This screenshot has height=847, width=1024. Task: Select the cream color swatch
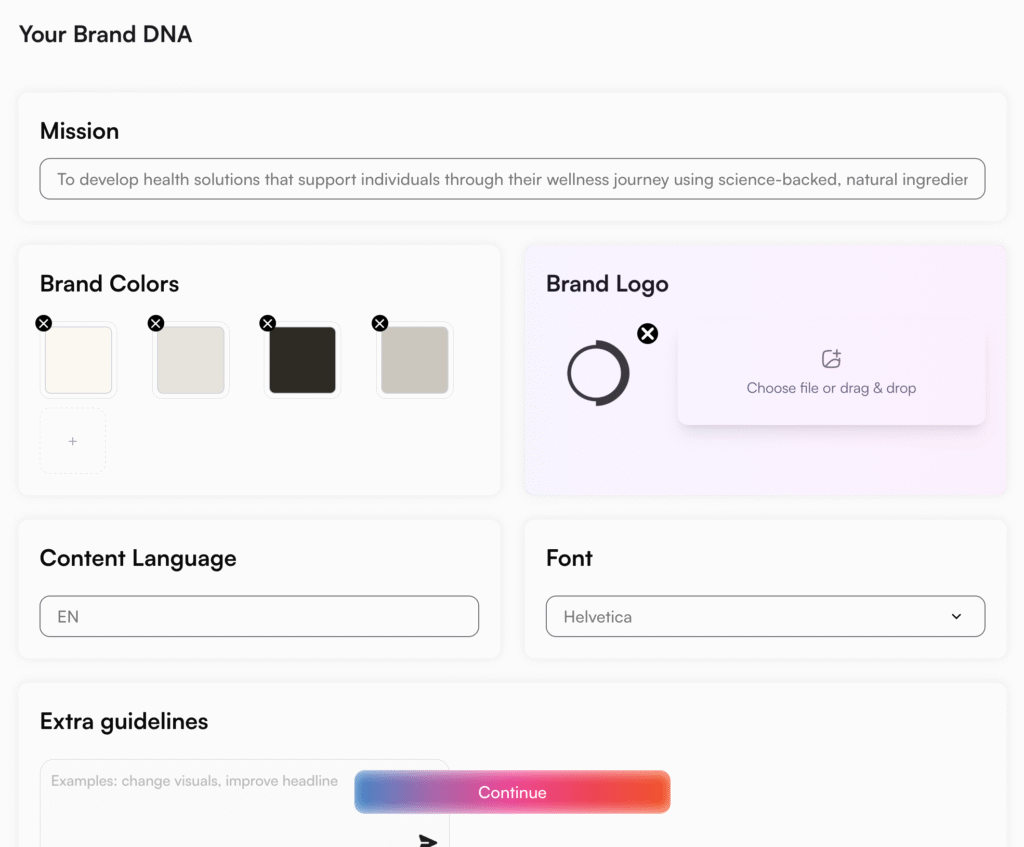[x=78, y=362]
